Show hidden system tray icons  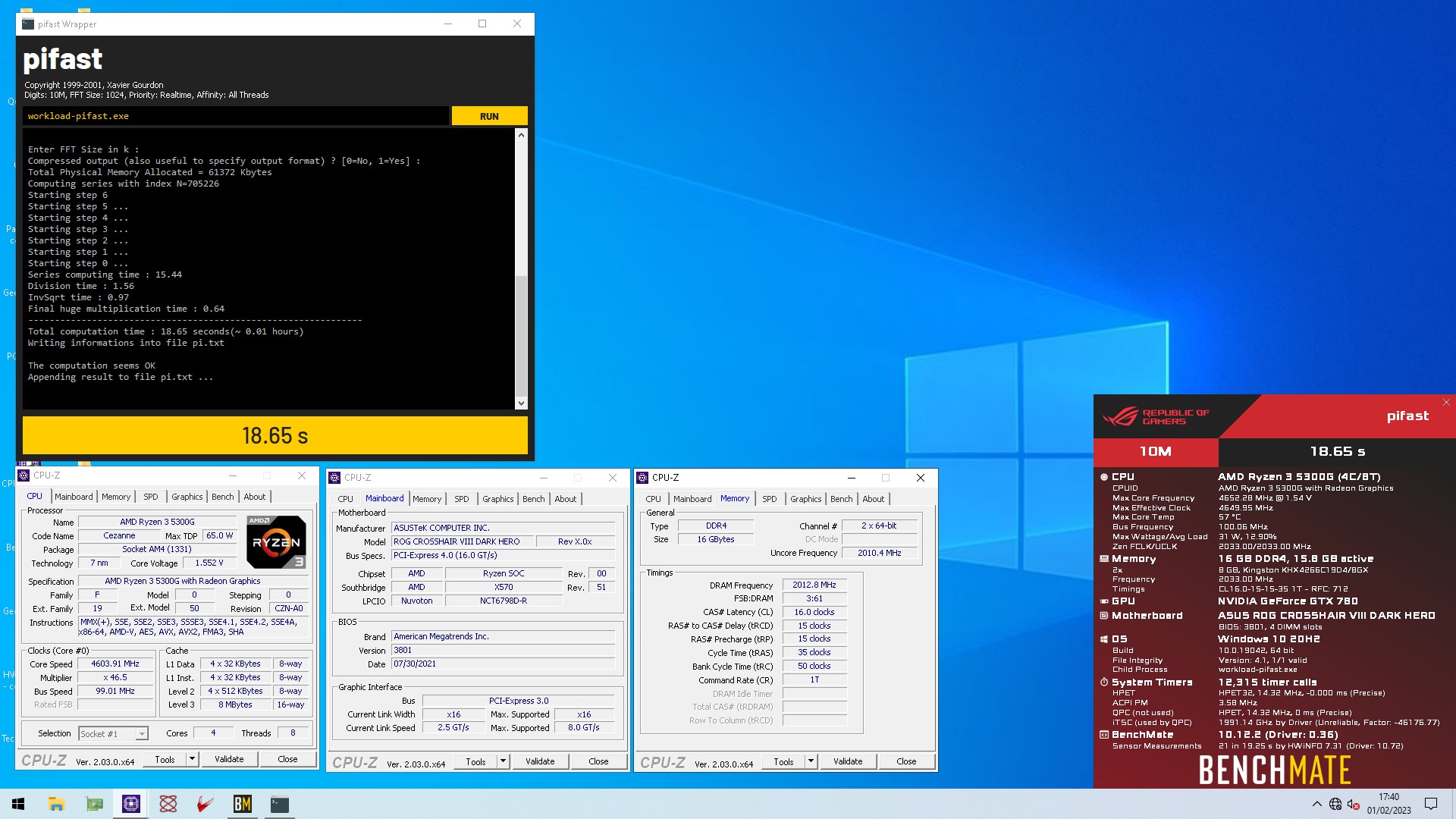click(1316, 804)
